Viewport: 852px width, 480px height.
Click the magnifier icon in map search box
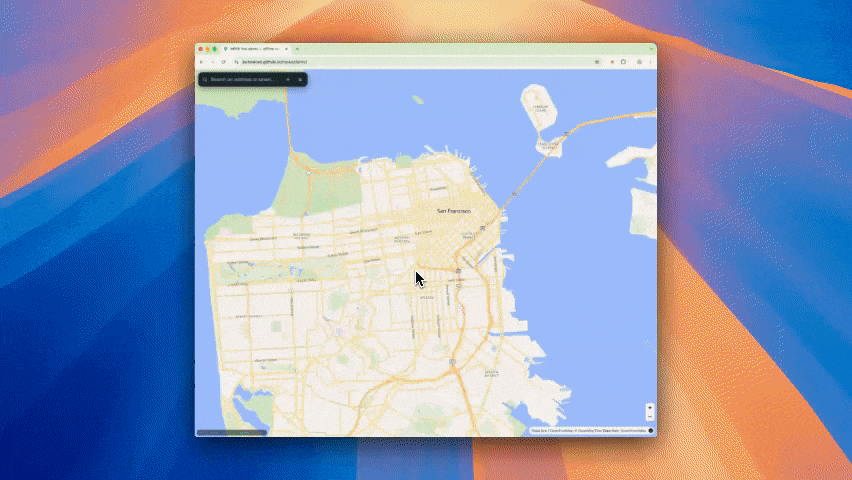205,79
